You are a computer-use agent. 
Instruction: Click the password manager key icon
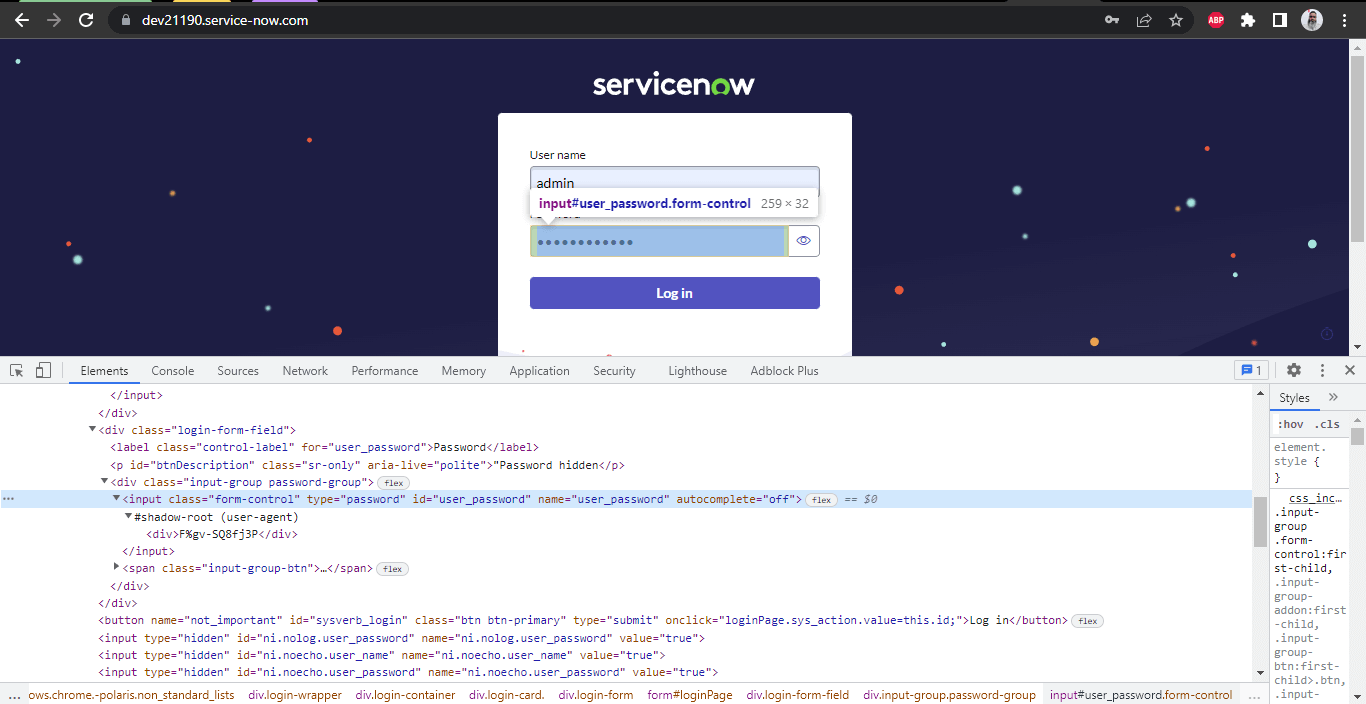(x=1111, y=19)
